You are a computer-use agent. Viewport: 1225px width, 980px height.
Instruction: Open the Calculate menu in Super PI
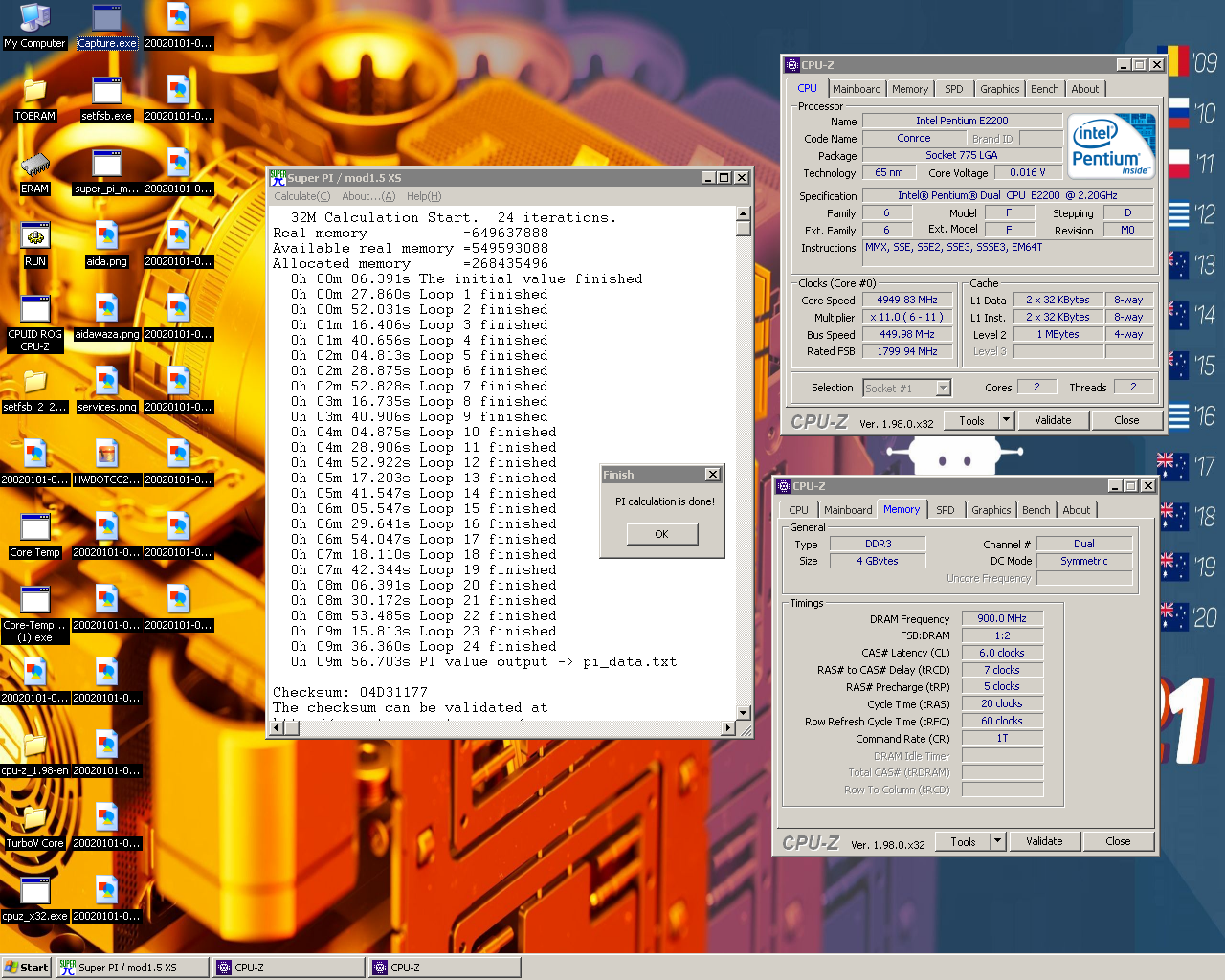pyautogui.click(x=301, y=196)
